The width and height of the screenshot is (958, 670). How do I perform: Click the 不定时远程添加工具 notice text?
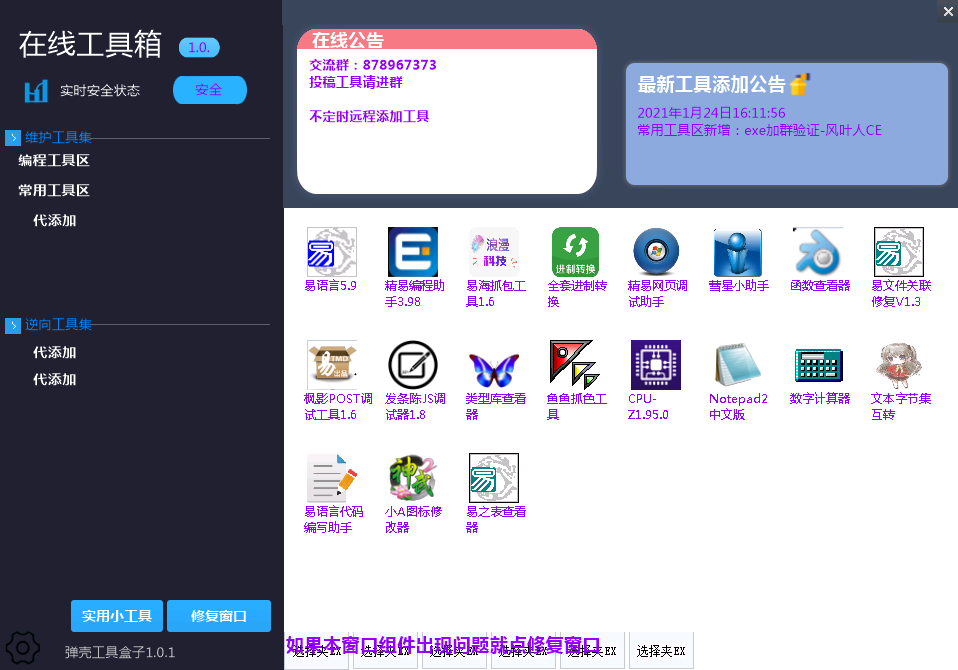pyautogui.click(x=369, y=116)
